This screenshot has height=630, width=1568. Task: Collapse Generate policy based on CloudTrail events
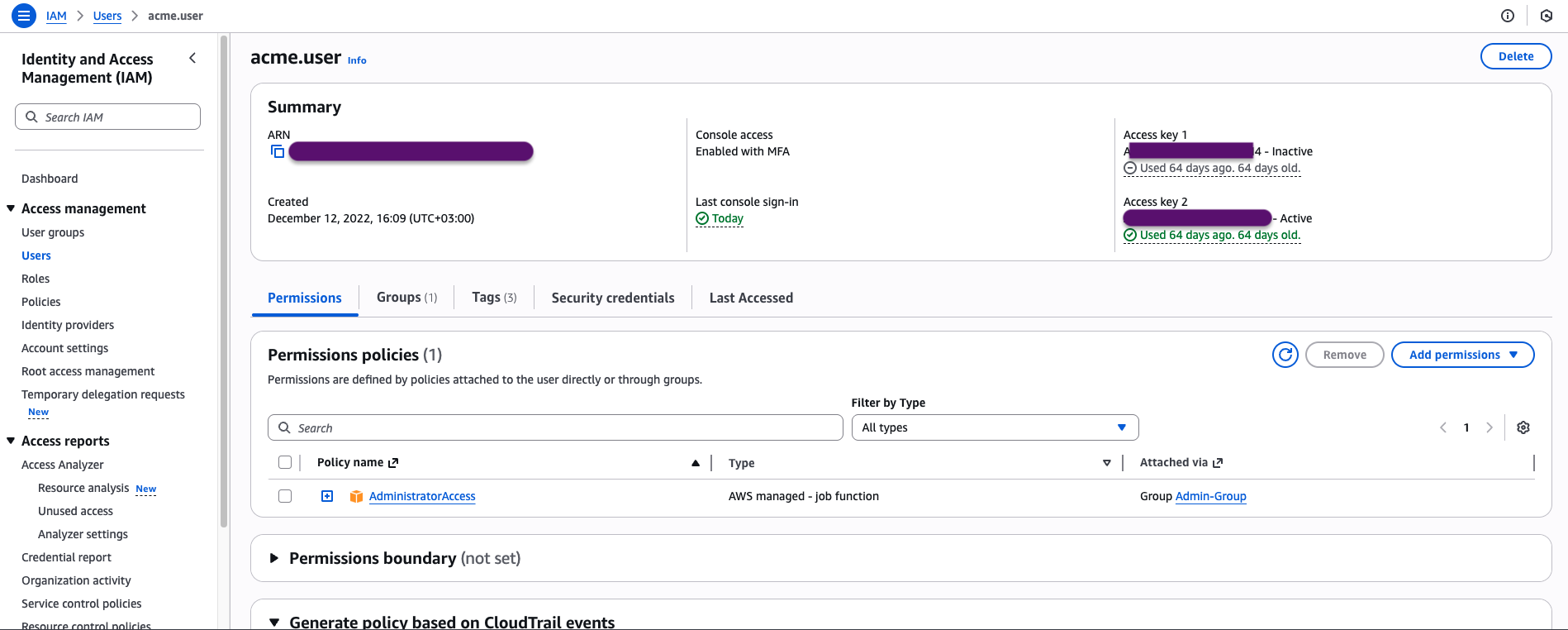pyautogui.click(x=274, y=622)
